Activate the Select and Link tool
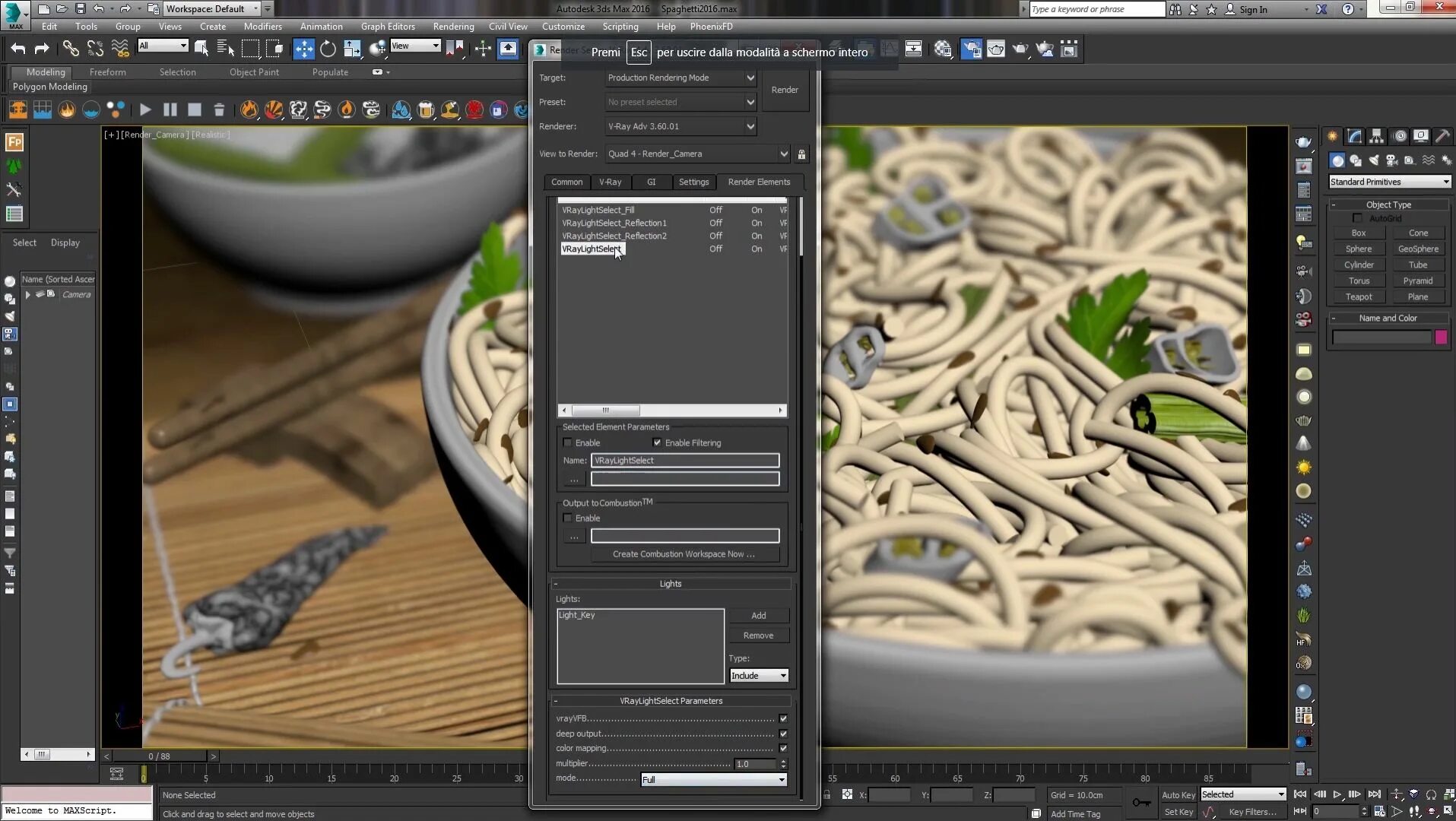The width and height of the screenshot is (1456, 821). click(71, 49)
